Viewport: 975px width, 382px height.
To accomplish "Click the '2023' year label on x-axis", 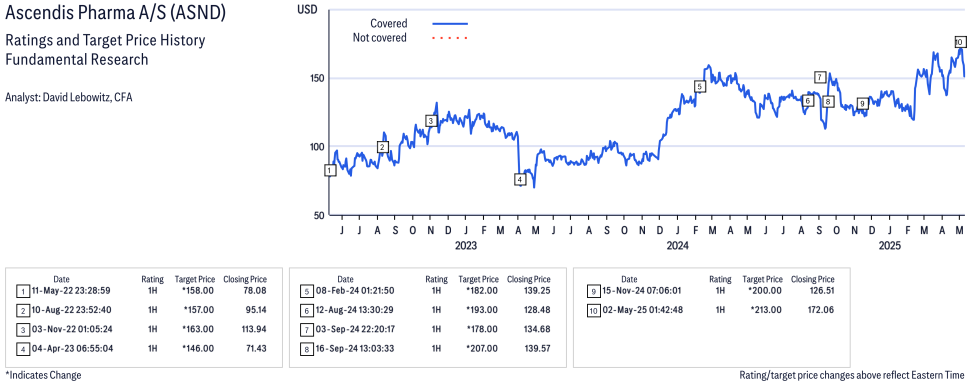I will (x=466, y=246).
